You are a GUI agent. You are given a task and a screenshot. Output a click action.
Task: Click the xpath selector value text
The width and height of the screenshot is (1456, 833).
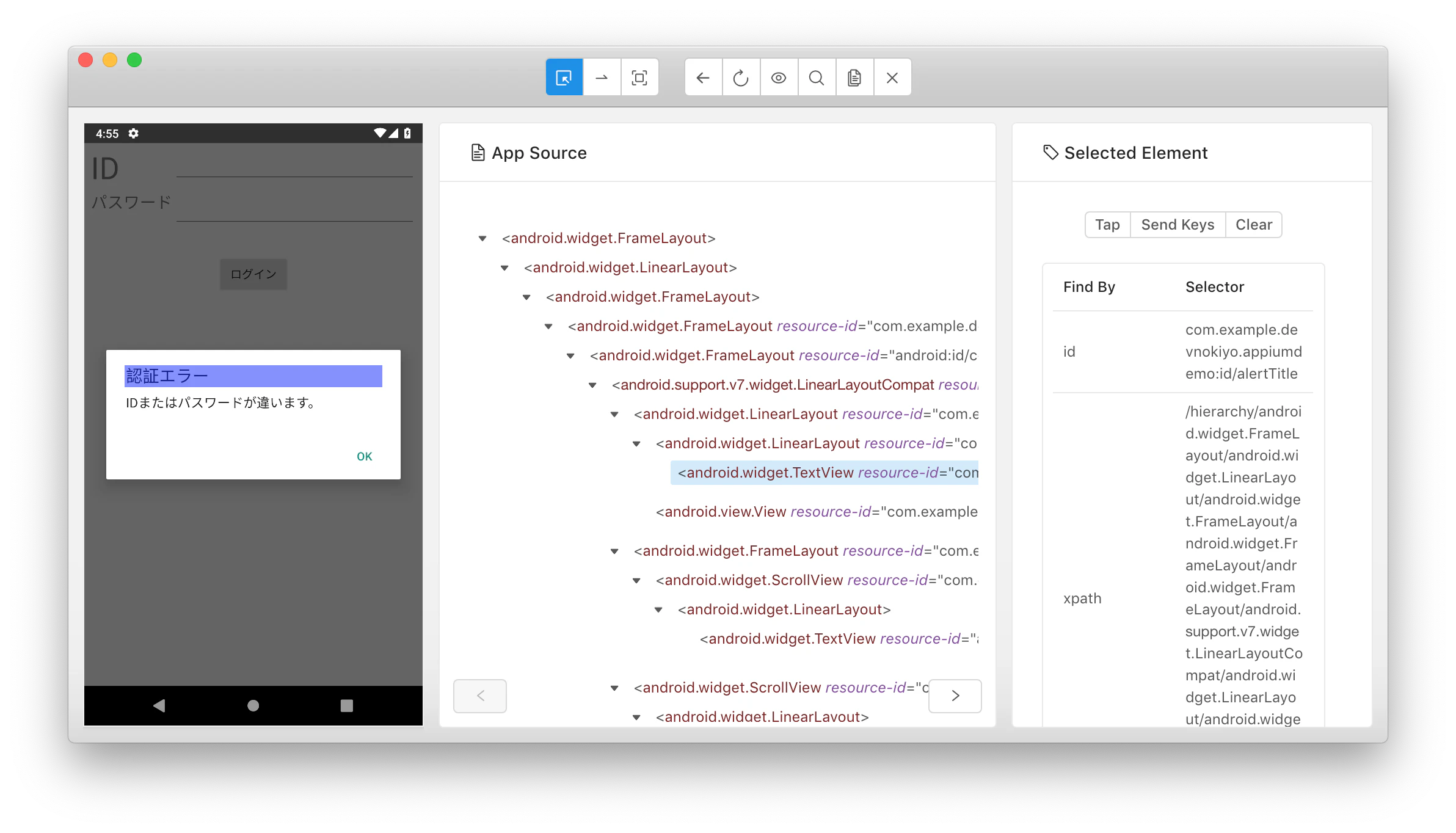tap(1243, 566)
